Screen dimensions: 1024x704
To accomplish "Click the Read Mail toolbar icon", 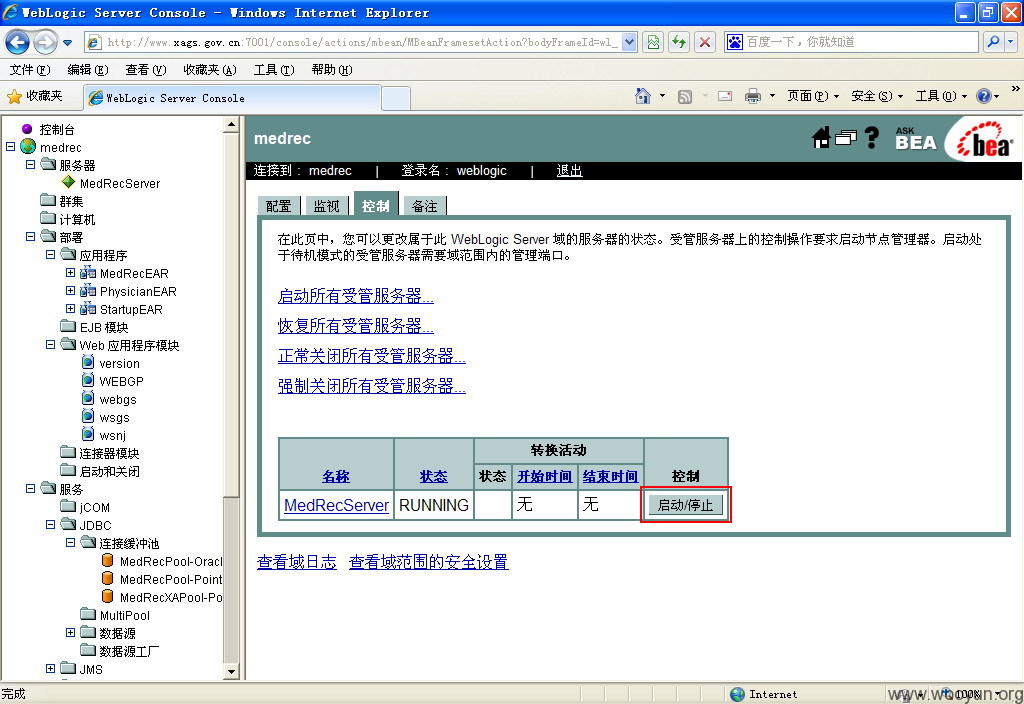I will point(725,96).
